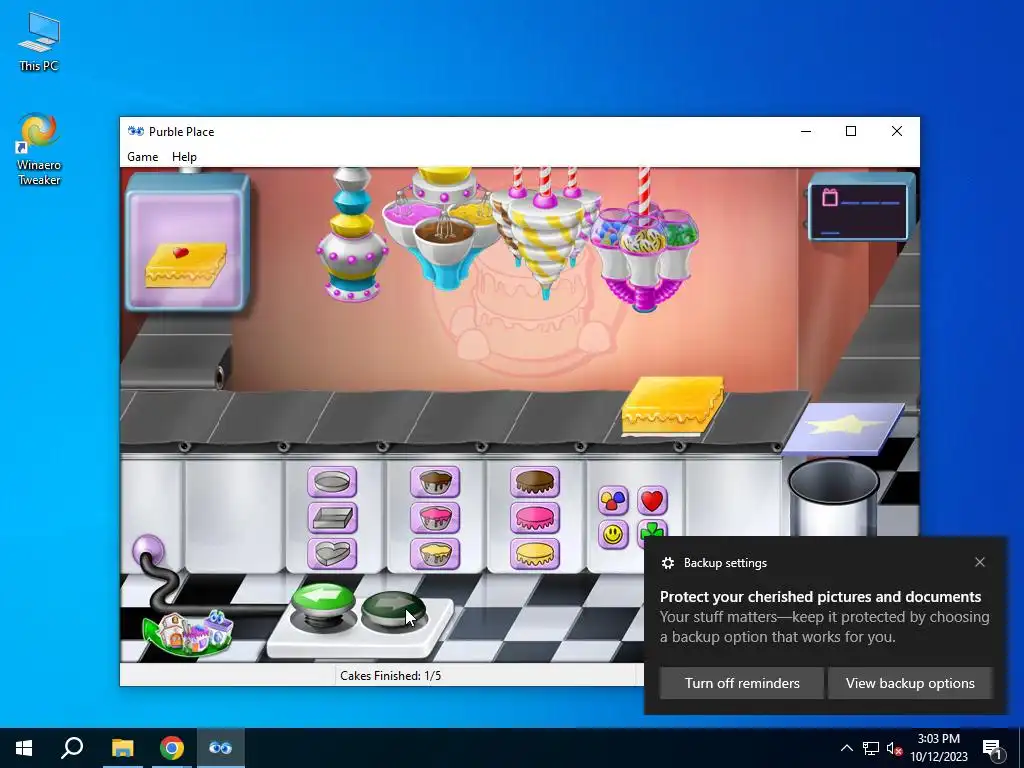The width and height of the screenshot is (1024, 768).
Task: Select the round cake pan shape
Action: tap(332, 482)
